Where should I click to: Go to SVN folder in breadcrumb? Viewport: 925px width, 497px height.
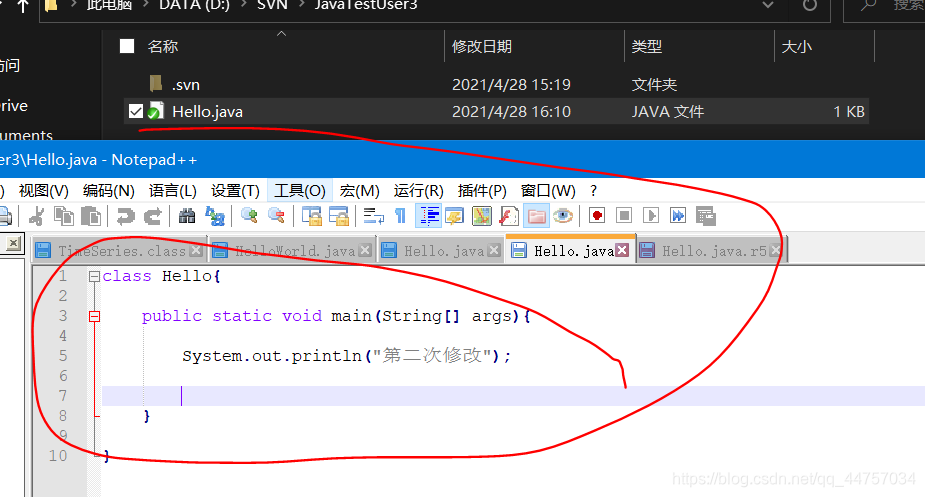(272, 5)
